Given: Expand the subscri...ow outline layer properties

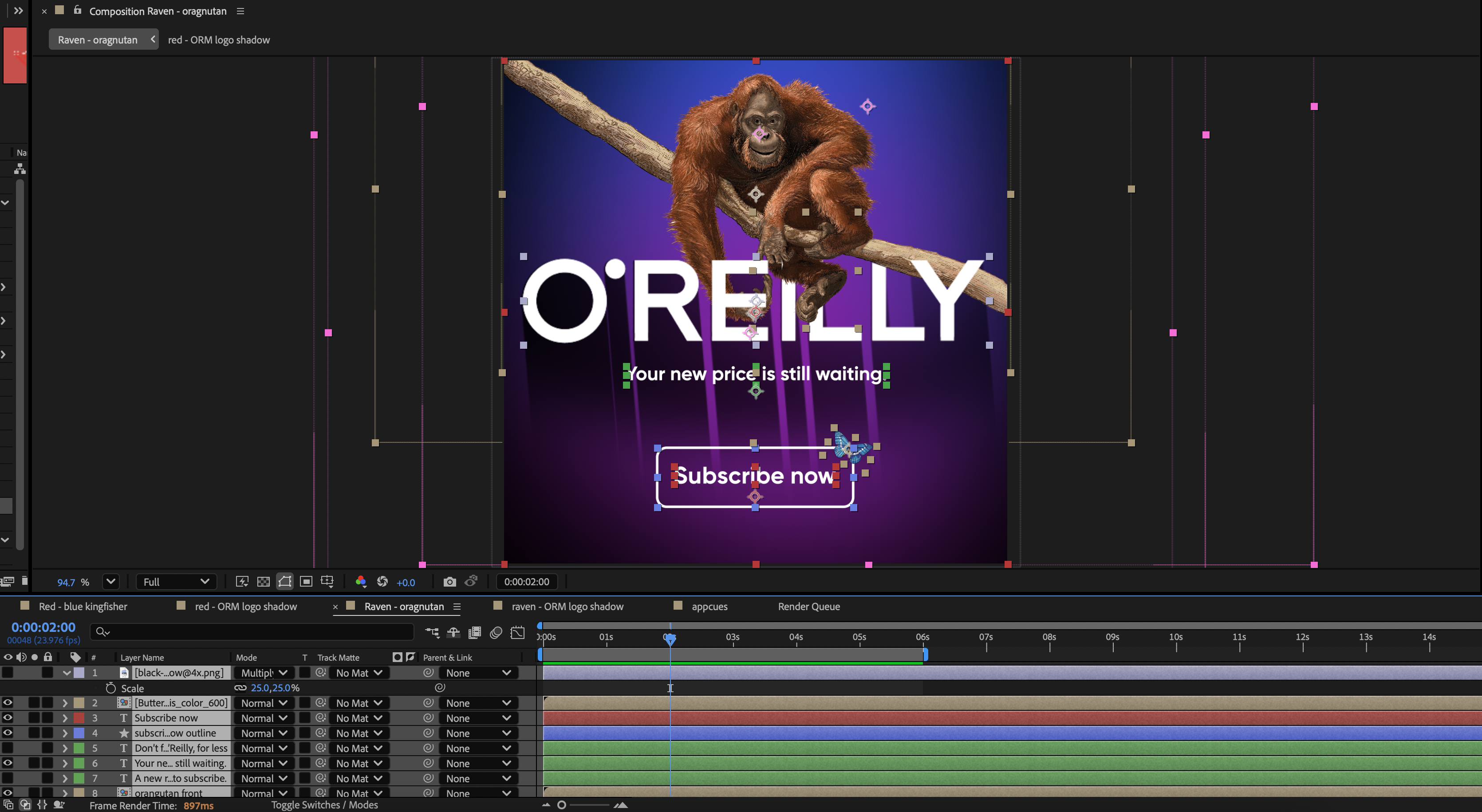Looking at the screenshot, I should point(65,733).
